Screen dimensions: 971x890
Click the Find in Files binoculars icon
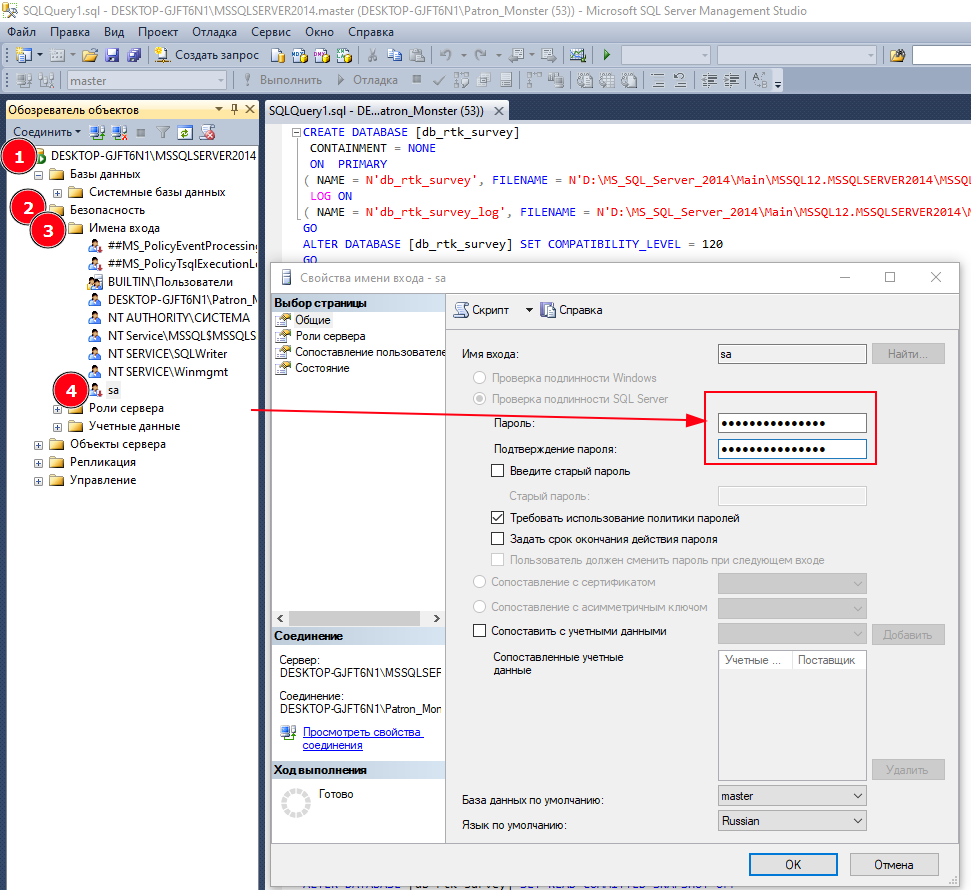[897, 55]
